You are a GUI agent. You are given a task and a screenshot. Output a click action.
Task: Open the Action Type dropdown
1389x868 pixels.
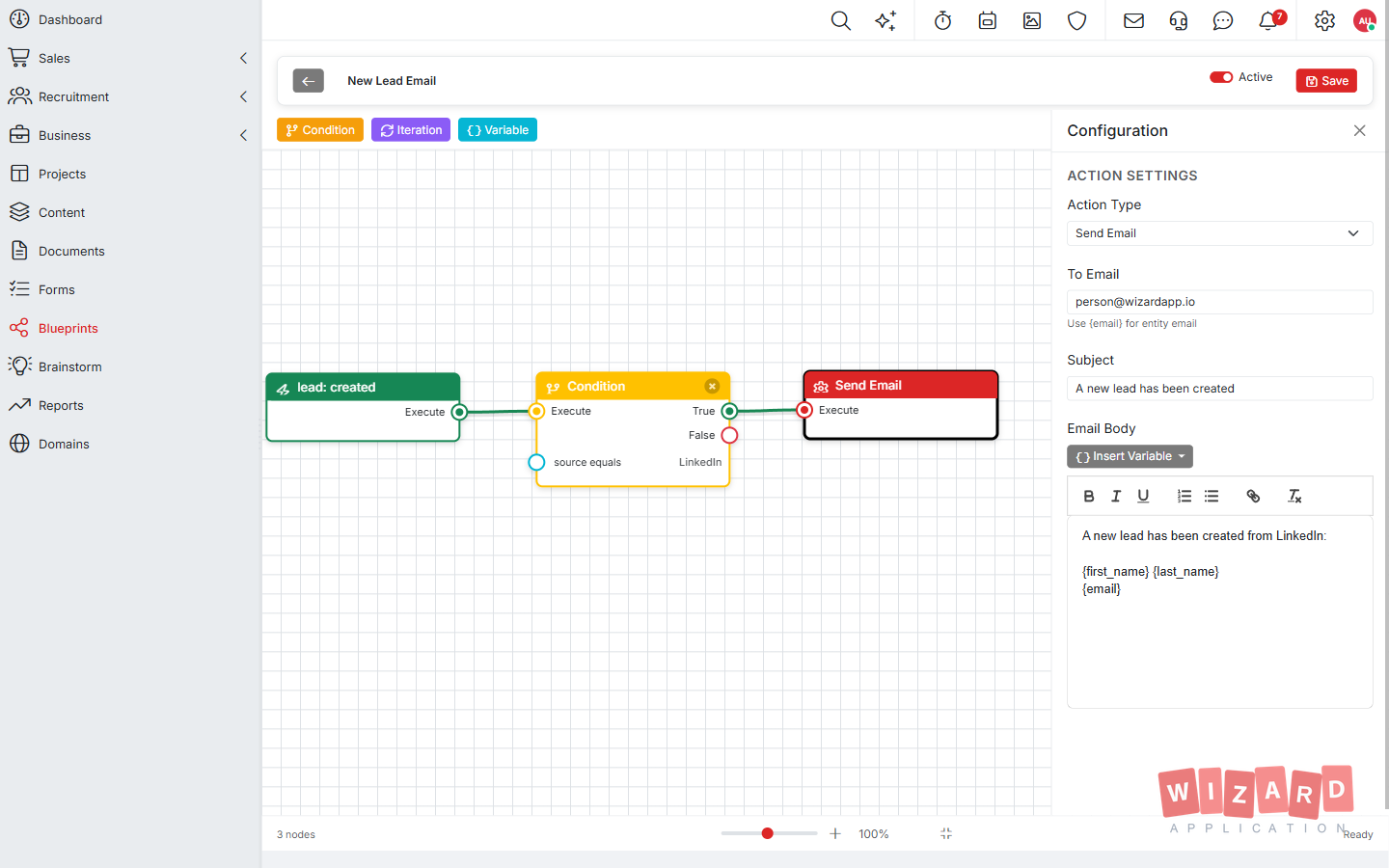(x=1219, y=233)
